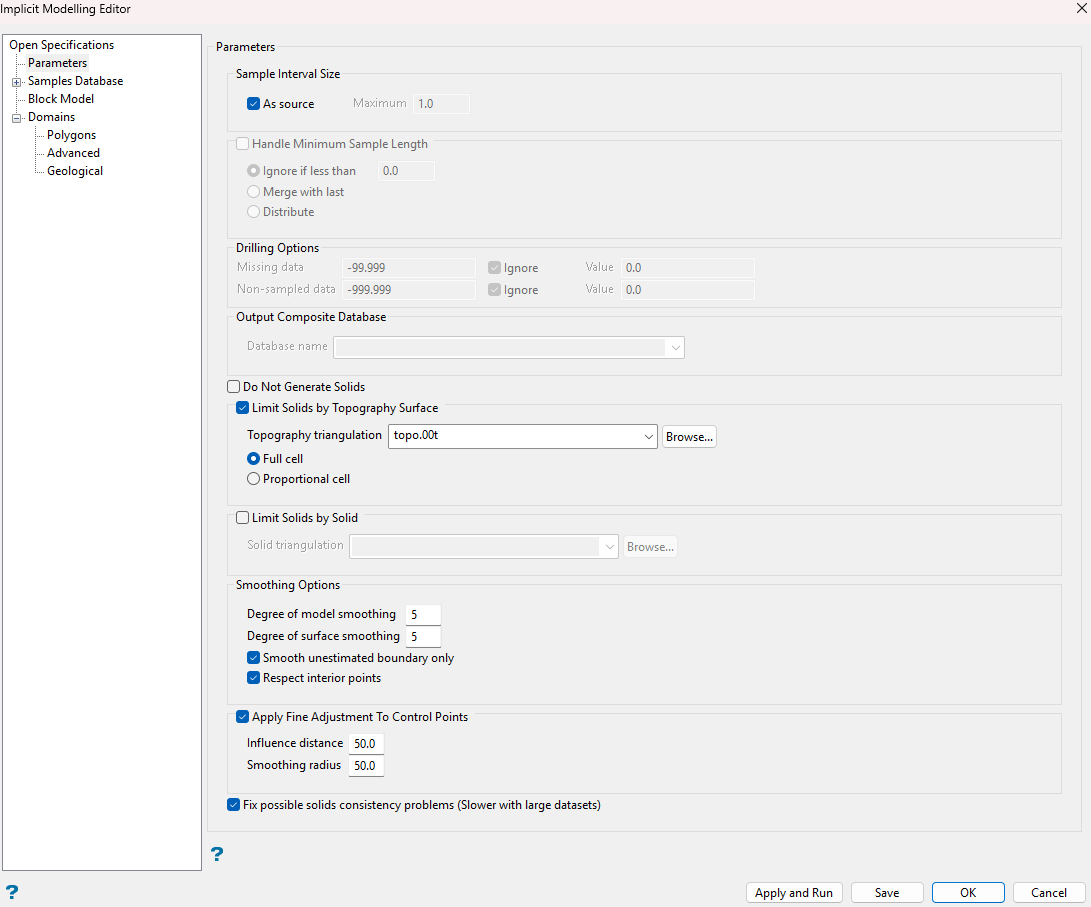
Task: Confirm with the OK button
Action: point(968,892)
